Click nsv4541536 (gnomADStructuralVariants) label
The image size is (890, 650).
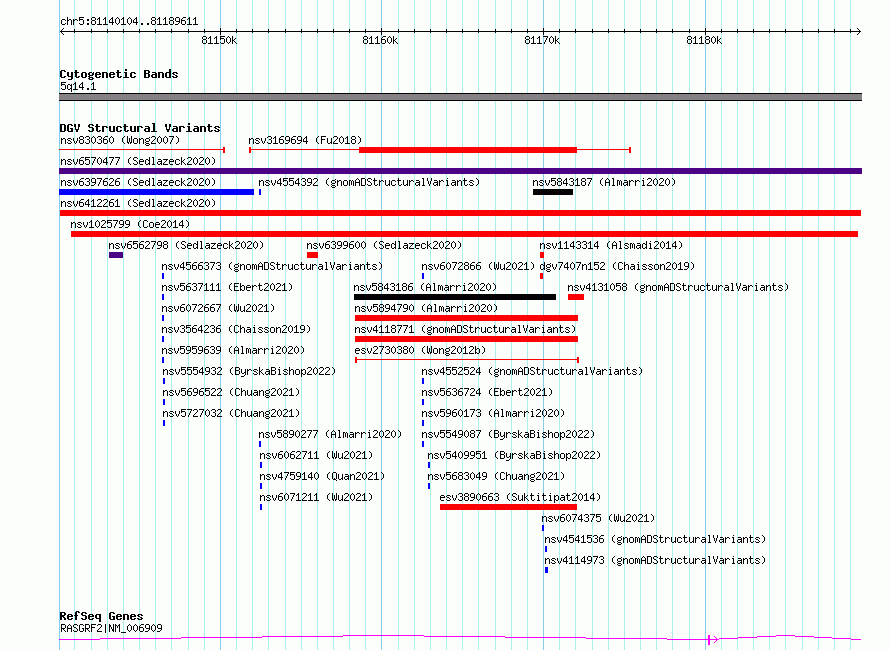655,539
